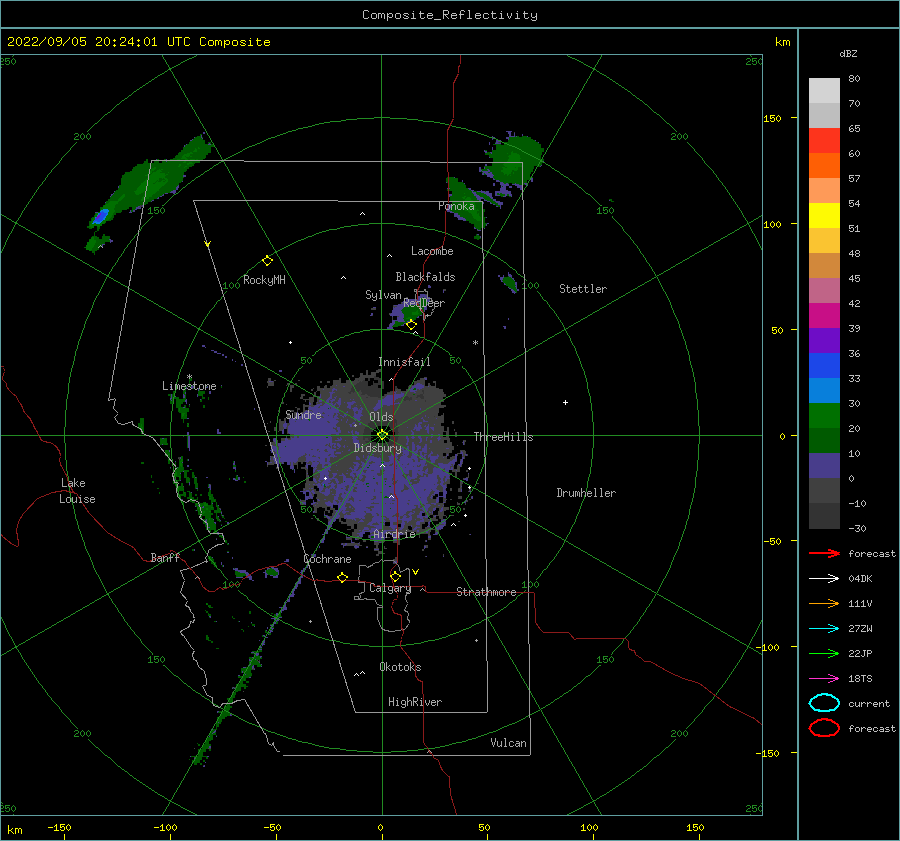Click the ThreeHills label
This screenshot has width=900, height=841.
pos(503,437)
